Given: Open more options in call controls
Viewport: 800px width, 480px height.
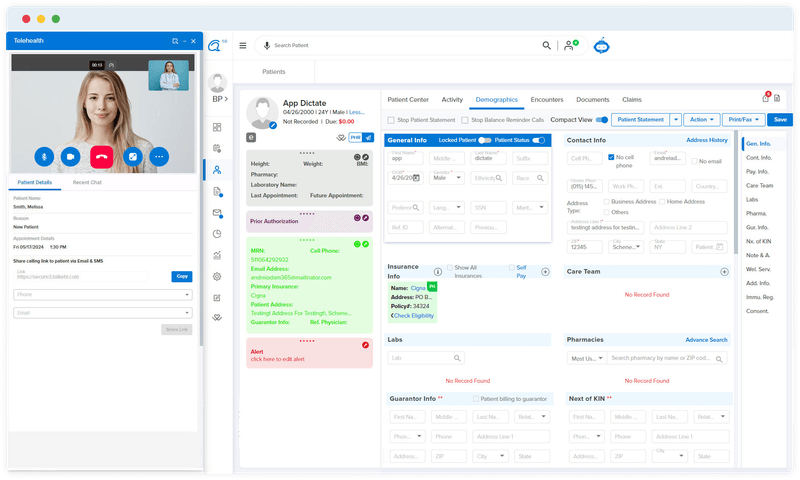Looking at the screenshot, I should click(x=159, y=156).
